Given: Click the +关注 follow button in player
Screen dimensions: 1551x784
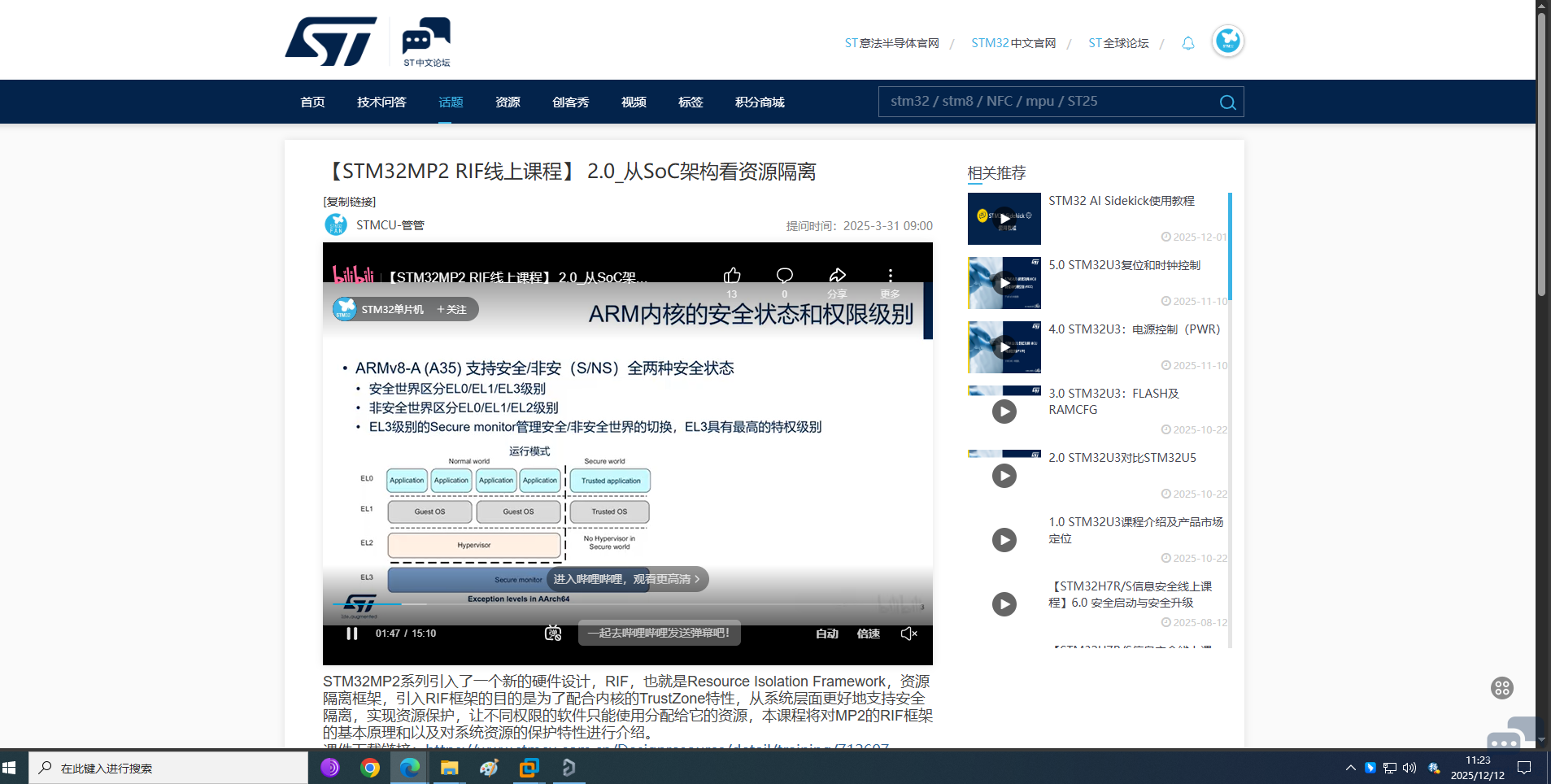Looking at the screenshot, I should coord(451,309).
